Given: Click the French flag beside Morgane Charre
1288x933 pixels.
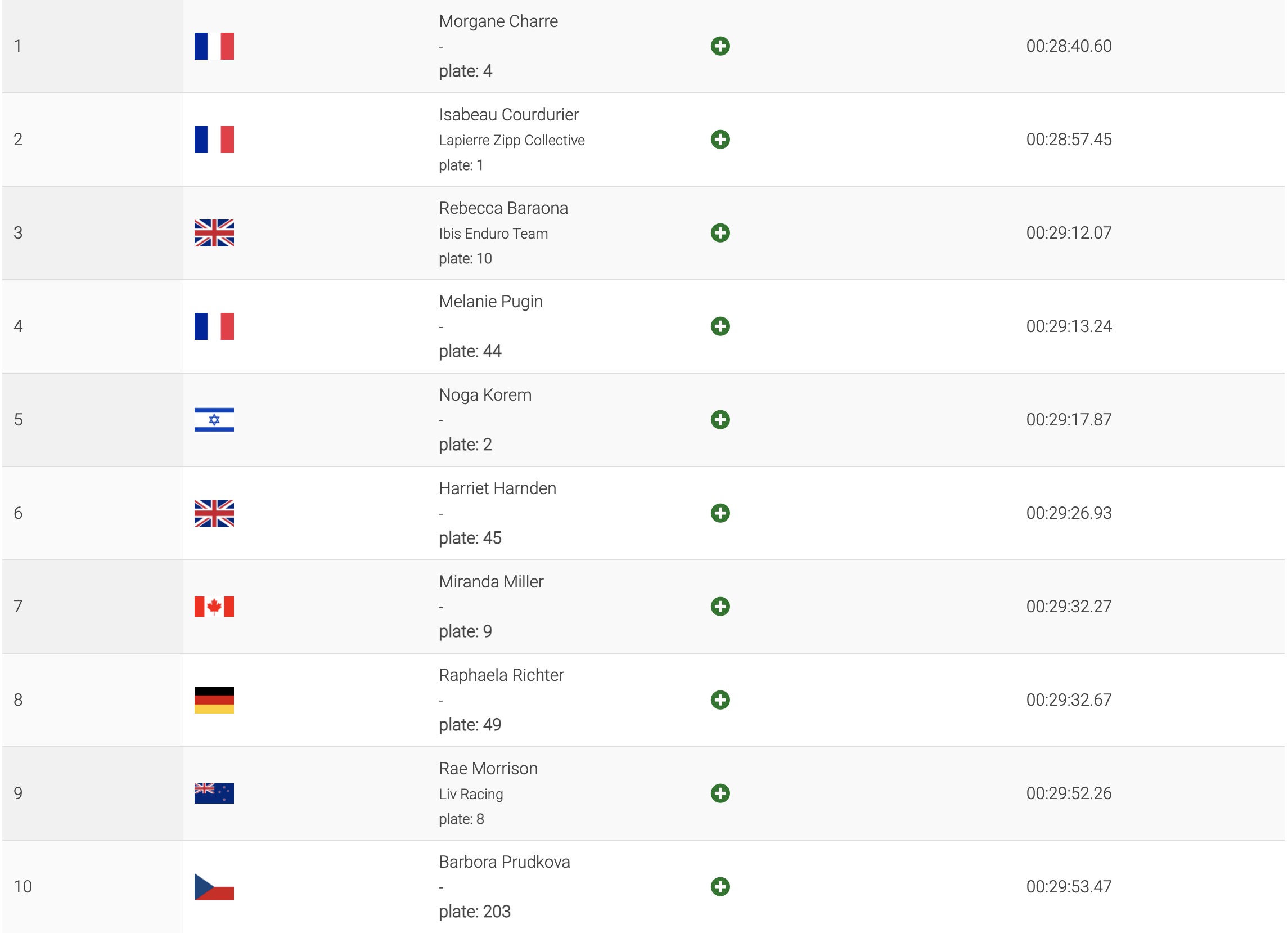Looking at the screenshot, I should (214, 46).
